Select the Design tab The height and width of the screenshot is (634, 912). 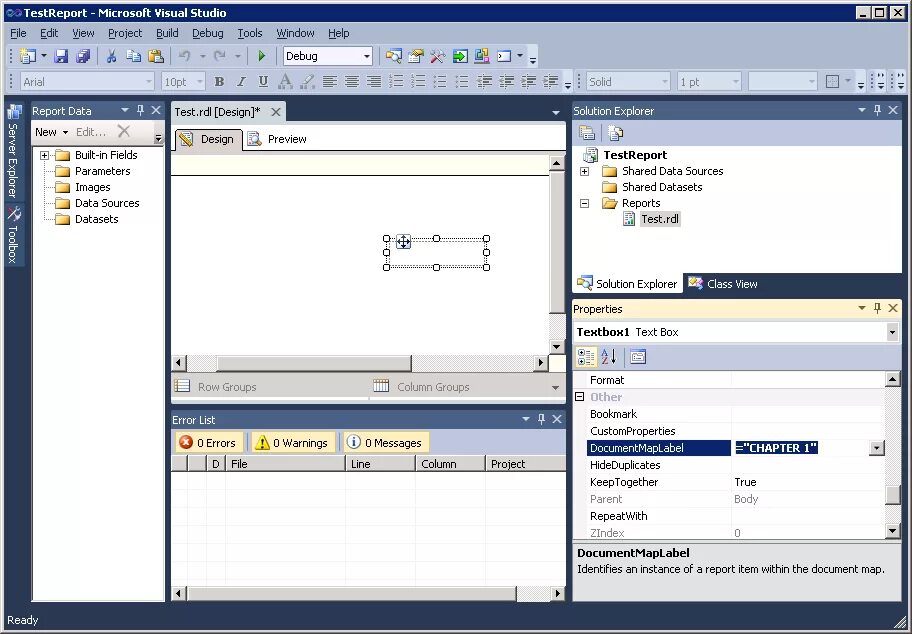click(x=208, y=139)
